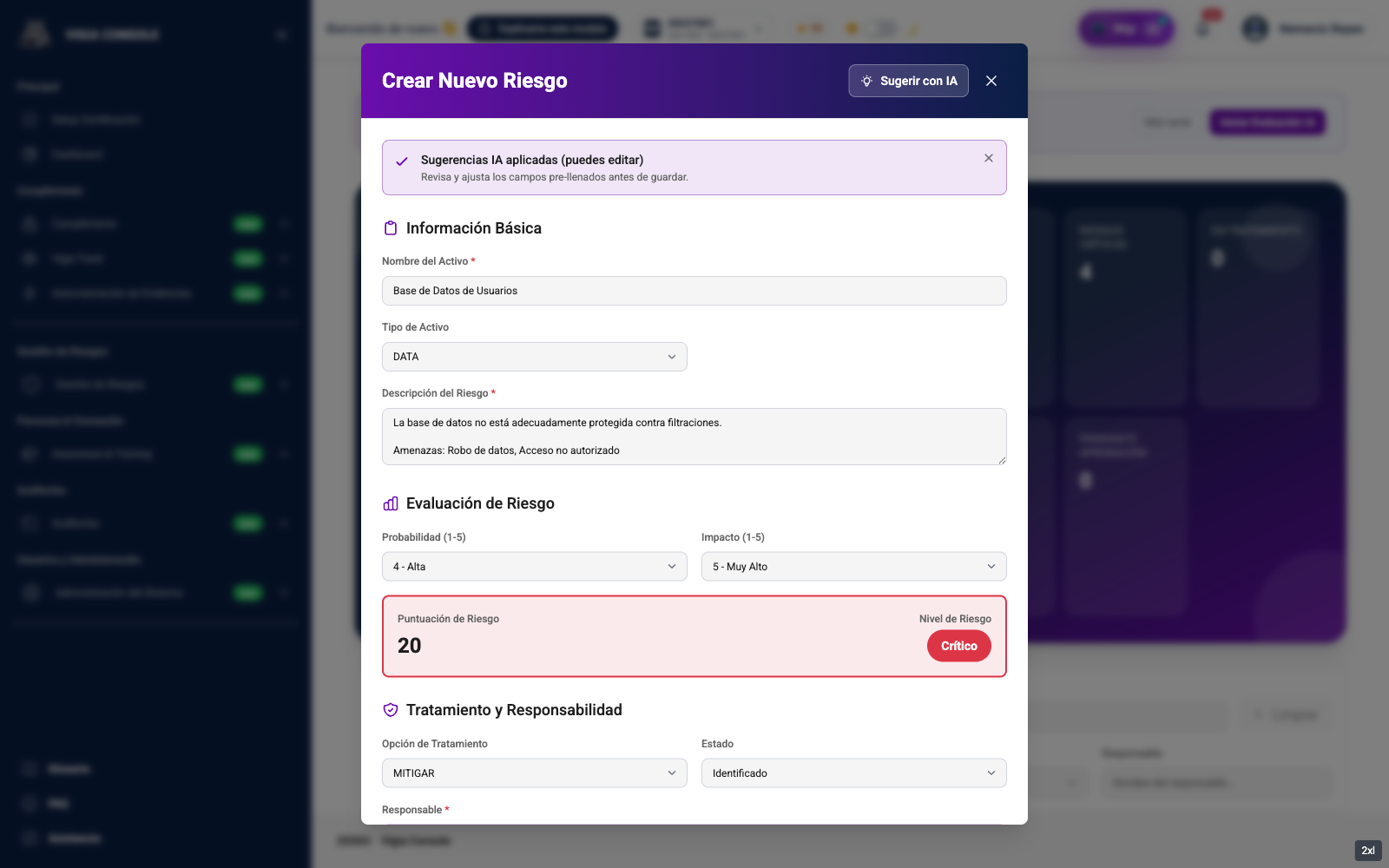Screen dimensions: 1389x868
Task: Click the lightbulb icon in Sugerir con IA
Action: [x=866, y=81]
